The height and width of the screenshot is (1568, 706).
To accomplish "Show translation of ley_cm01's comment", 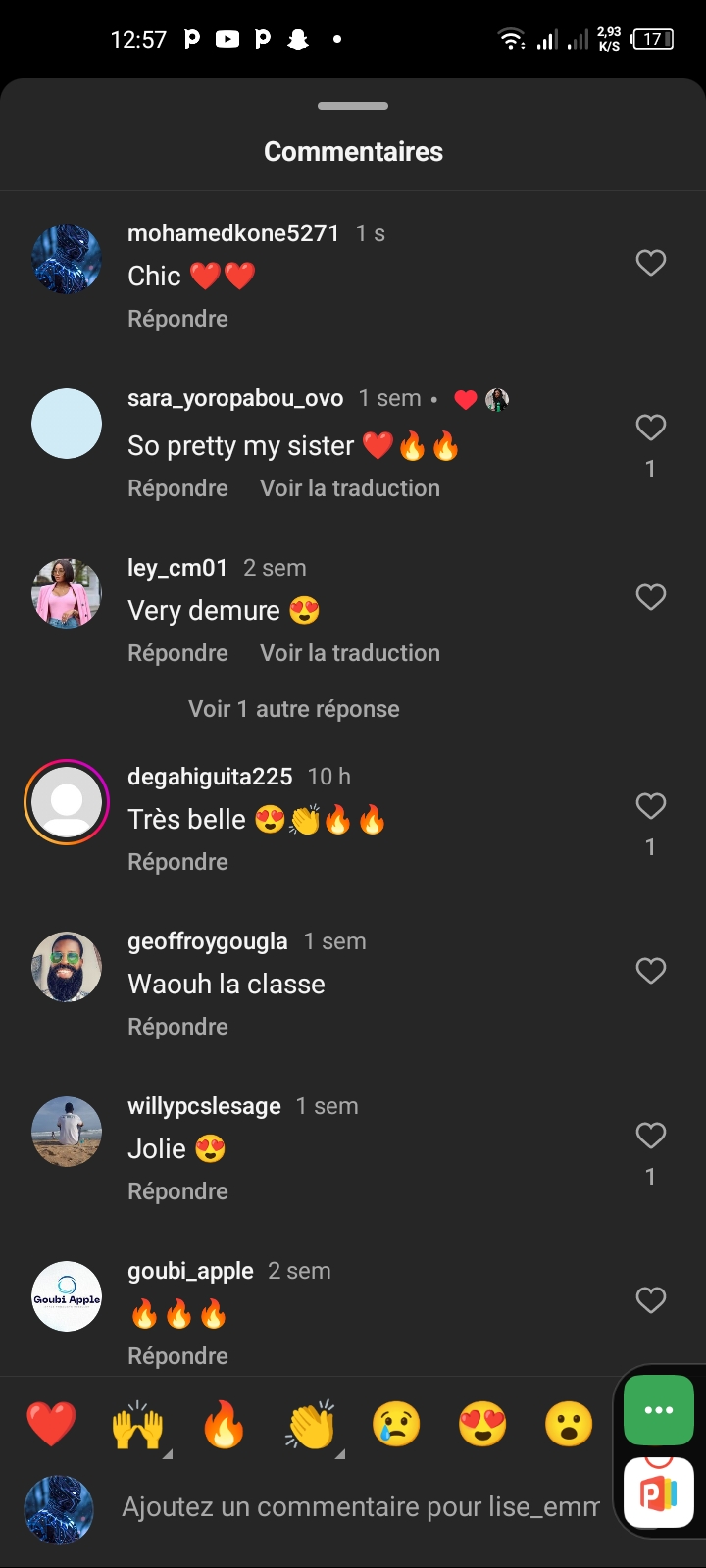I will click(x=350, y=653).
